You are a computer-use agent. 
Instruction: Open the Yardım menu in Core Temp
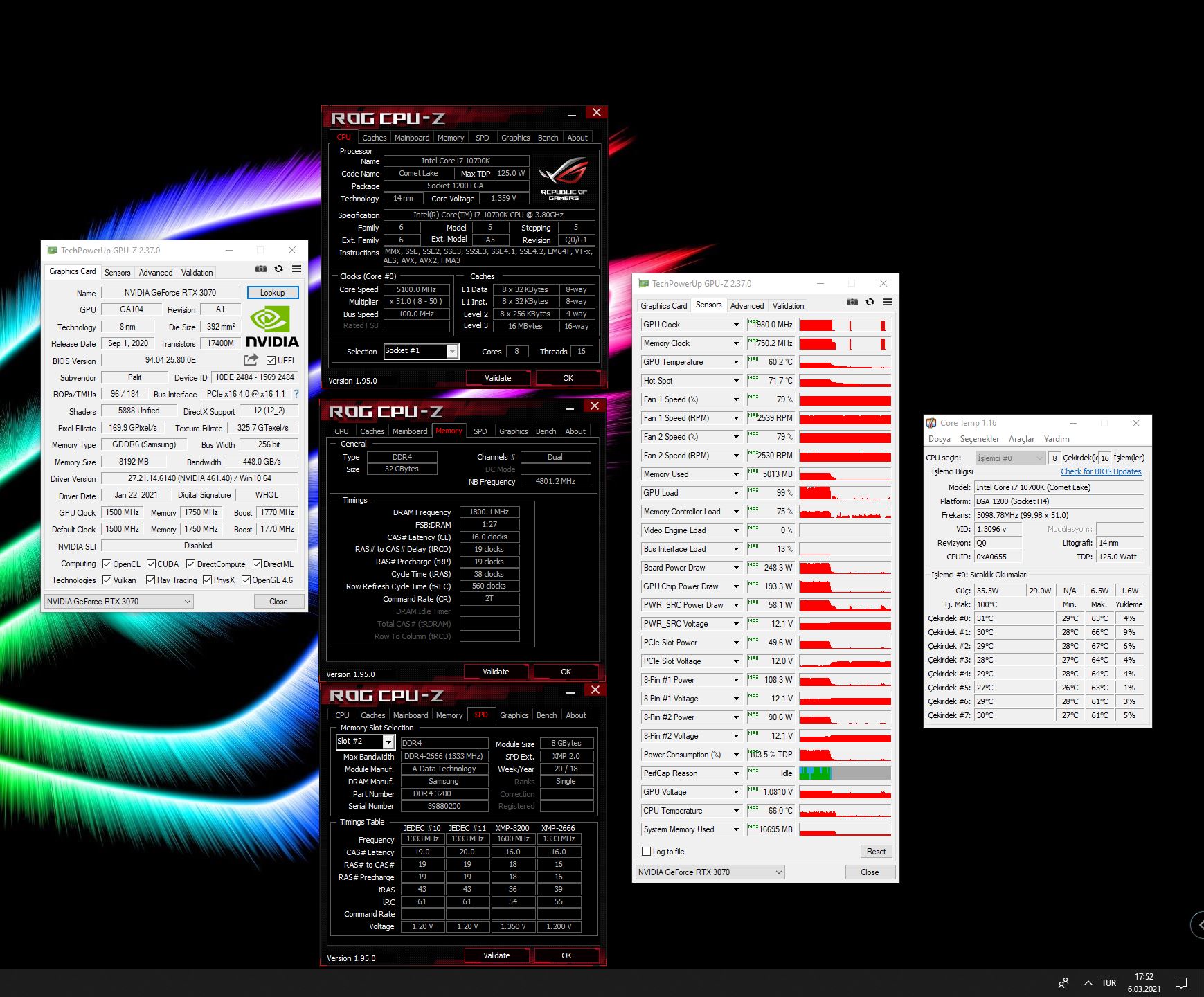click(1057, 439)
